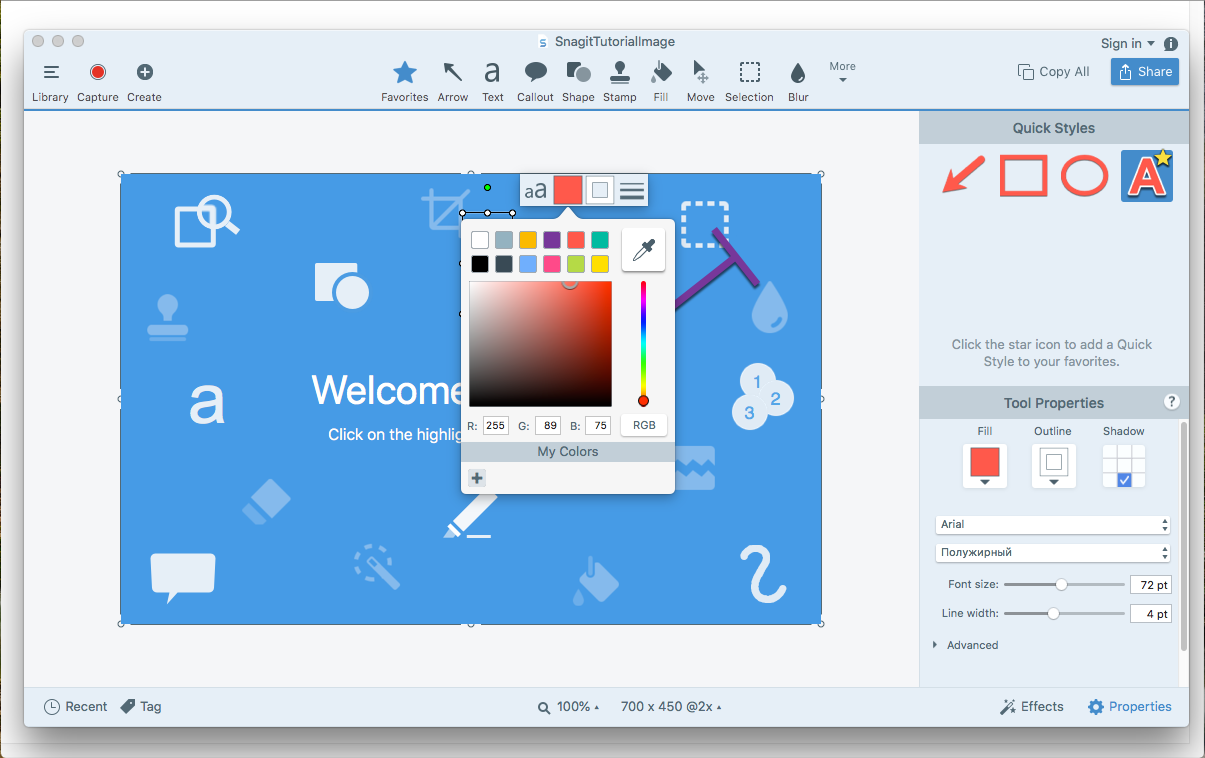Click the line width popup icon
The height and width of the screenshot is (758, 1205).
coord(632,190)
